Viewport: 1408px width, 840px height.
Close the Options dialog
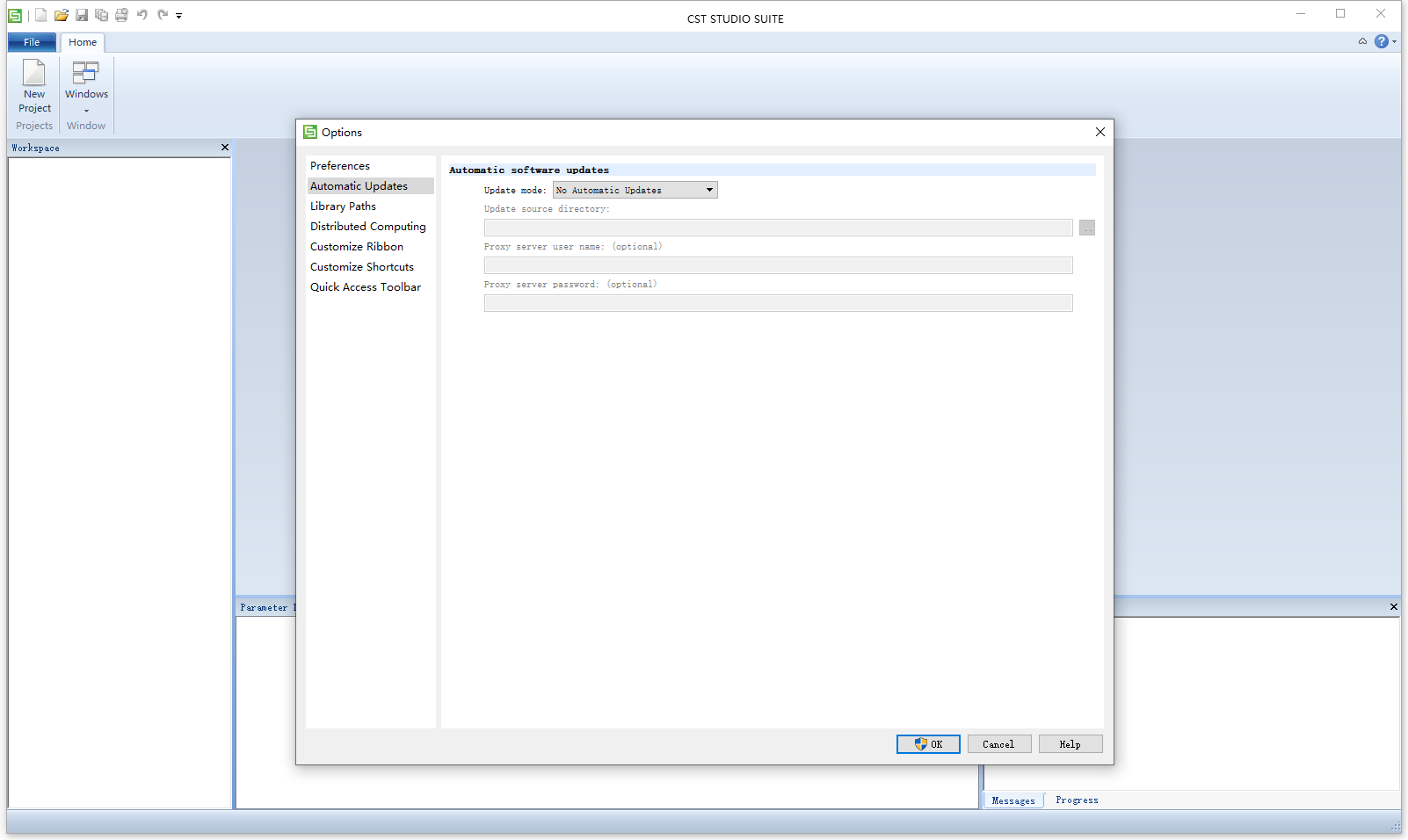click(x=1100, y=132)
